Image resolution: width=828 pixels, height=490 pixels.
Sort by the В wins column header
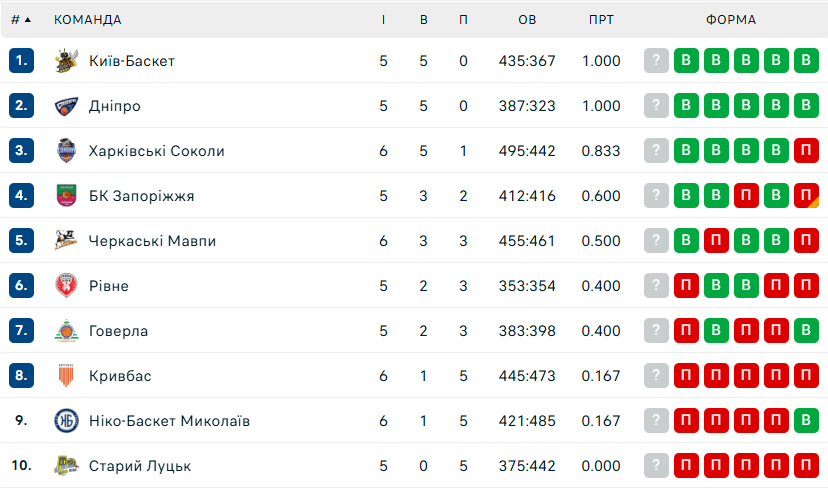(x=424, y=20)
